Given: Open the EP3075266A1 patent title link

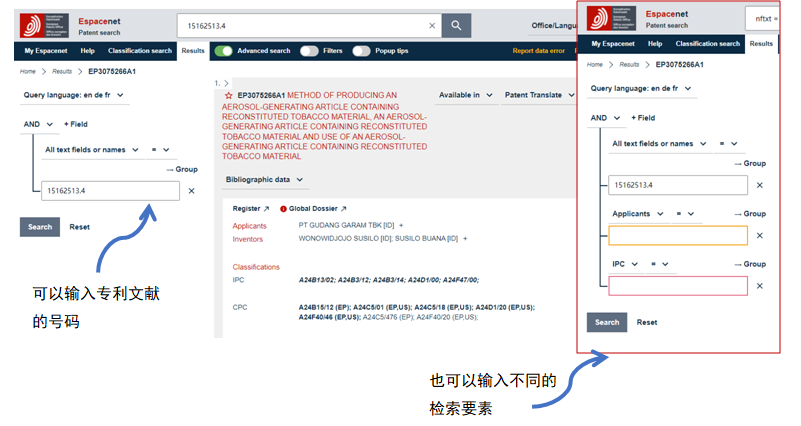Looking at the screenshot, I should 325,126.
